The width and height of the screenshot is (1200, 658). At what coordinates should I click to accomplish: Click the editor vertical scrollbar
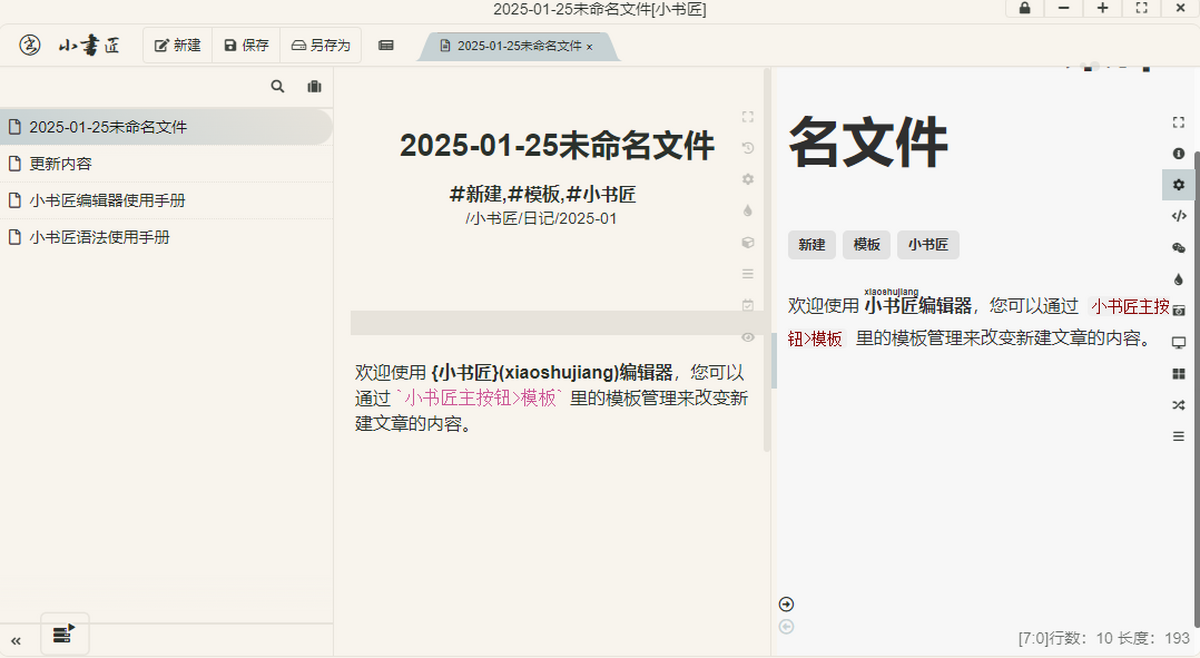pos(767,259)
